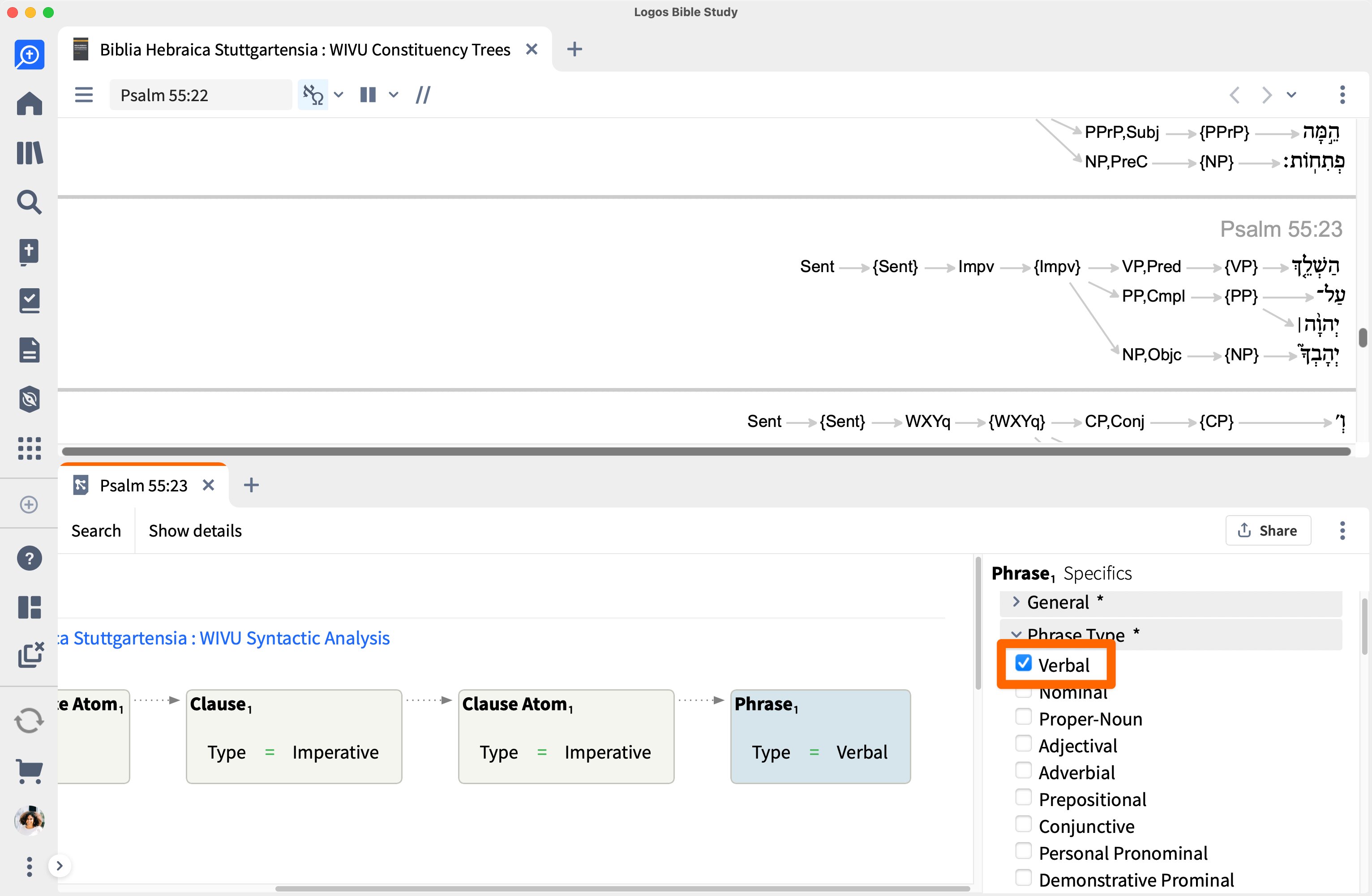The width and height of the screenshot is (1372, 896).
Task: Open the Documents page icon
Action: 30,350
